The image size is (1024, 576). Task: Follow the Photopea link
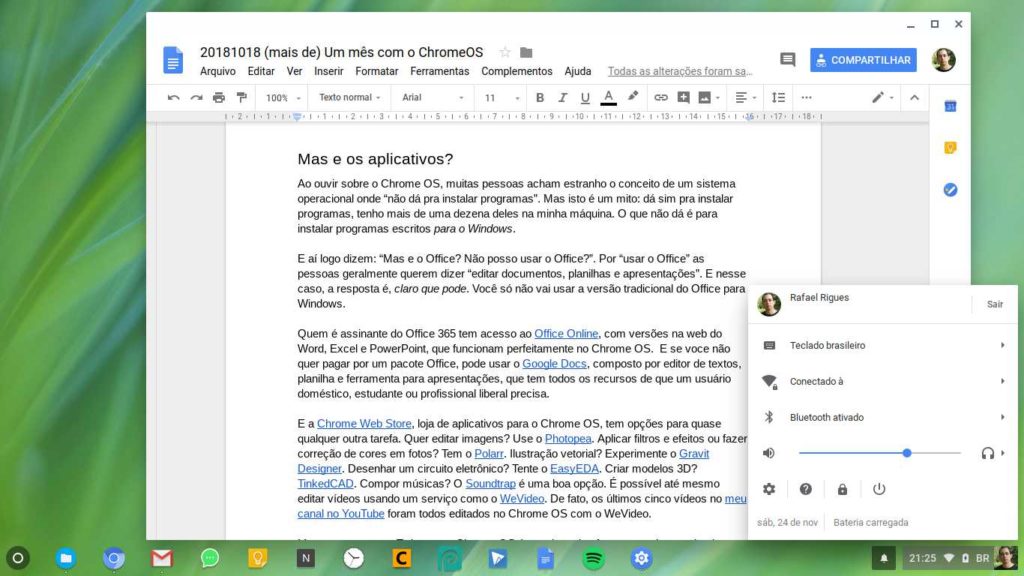(x=568, y=439)
